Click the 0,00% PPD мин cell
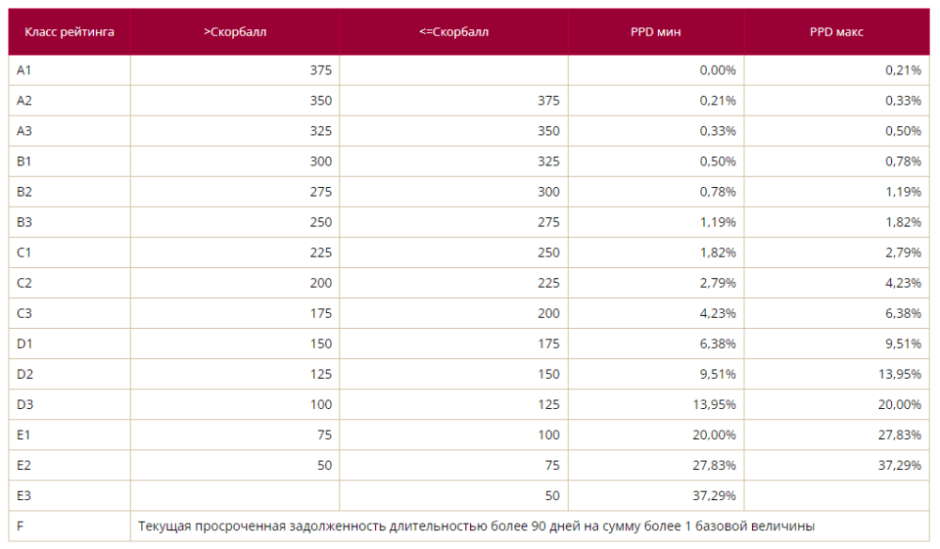The image size is (940, 549). (x=718, y=70)
